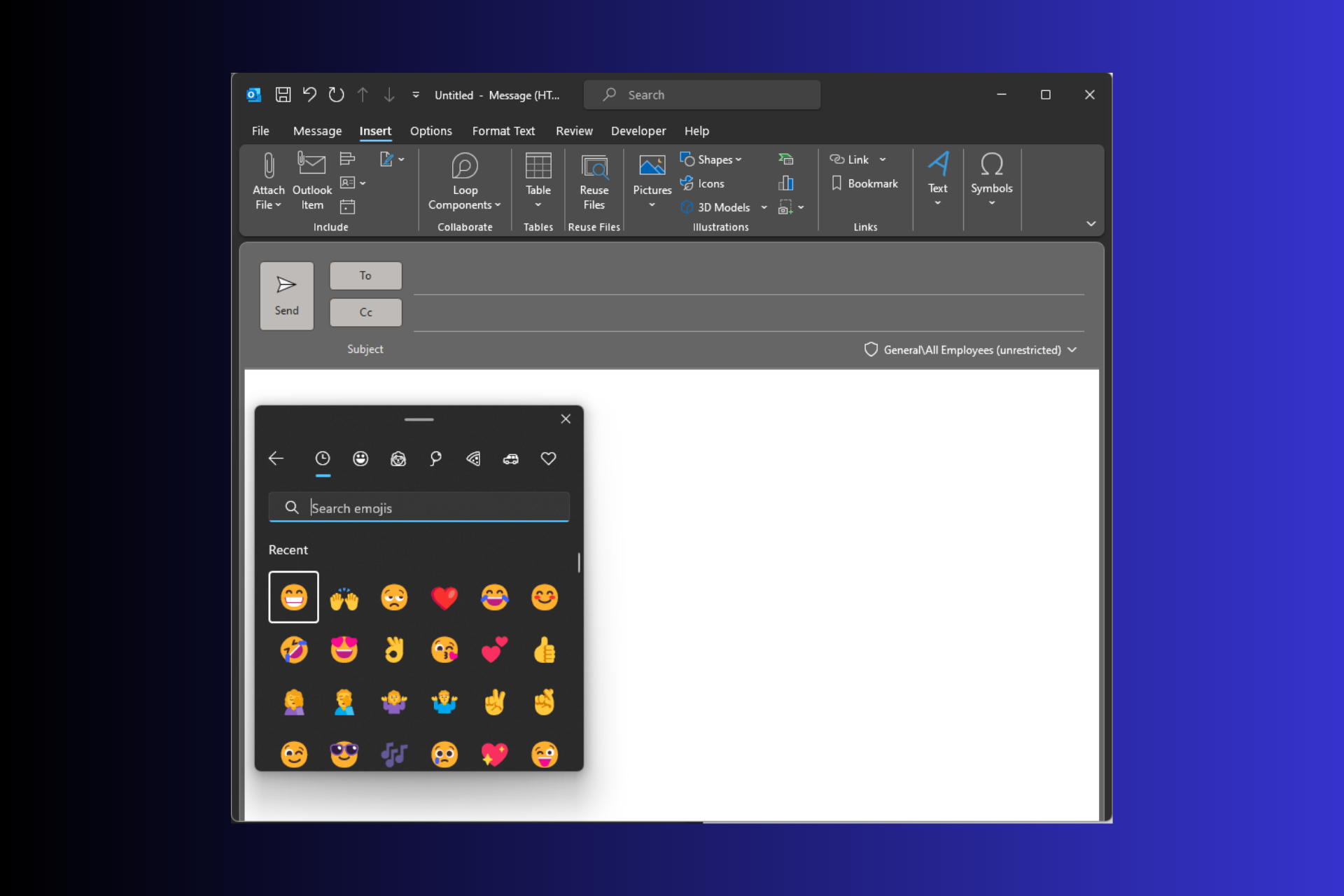Click the Cc button
The image size is (1344, 896).
pyautogui.click(x=365, y=312)
